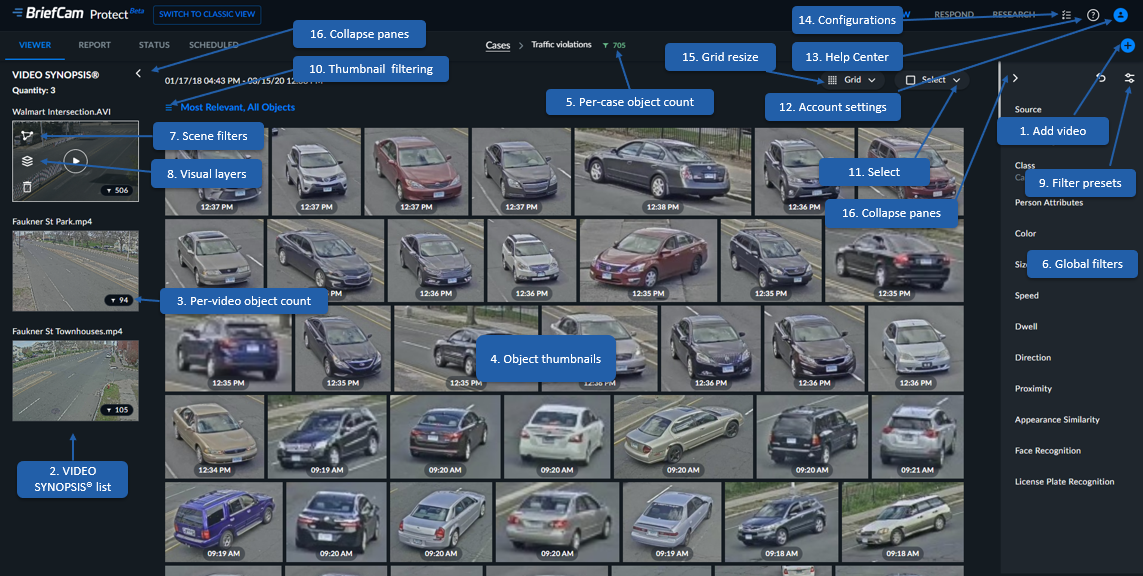This screenshot has height=576, width=1143.
Task: Click the blue plus Add video button
Action: click(x=1128, y=45)
